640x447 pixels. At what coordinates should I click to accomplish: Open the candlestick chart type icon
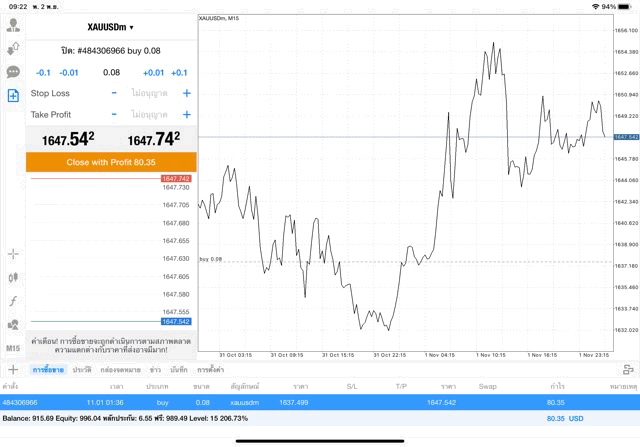click(x=13, y=278)
